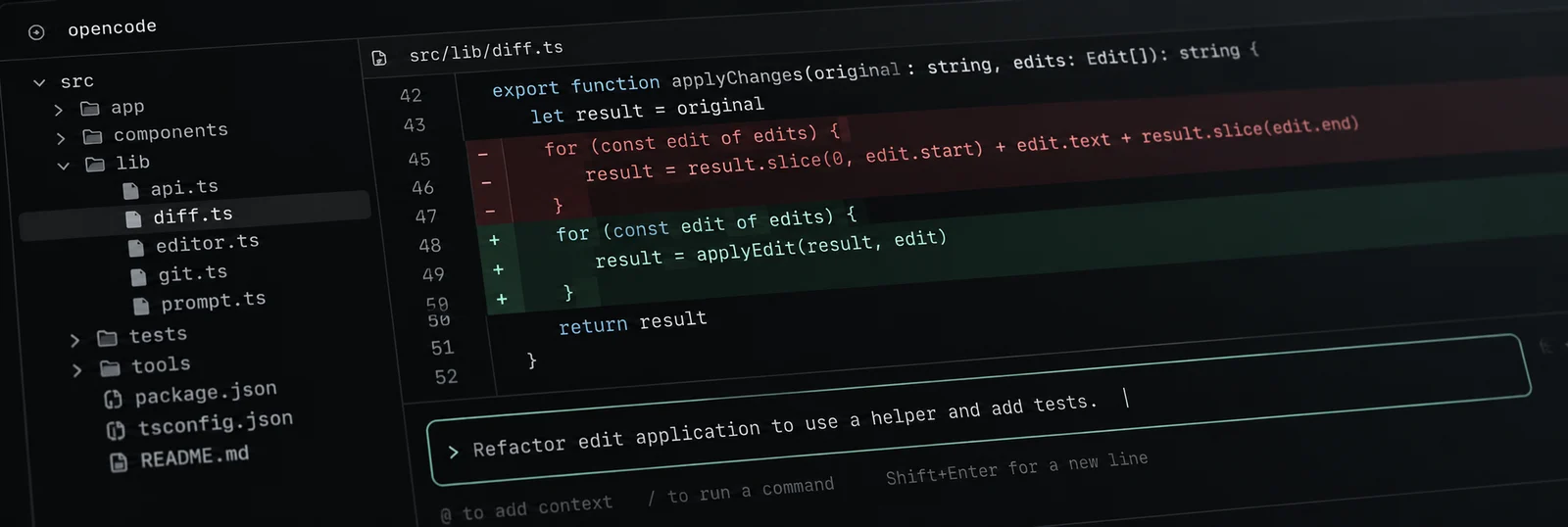Click the tools folder icon
The width and height of the screenshot is (1568, 527).
point(110,368)
